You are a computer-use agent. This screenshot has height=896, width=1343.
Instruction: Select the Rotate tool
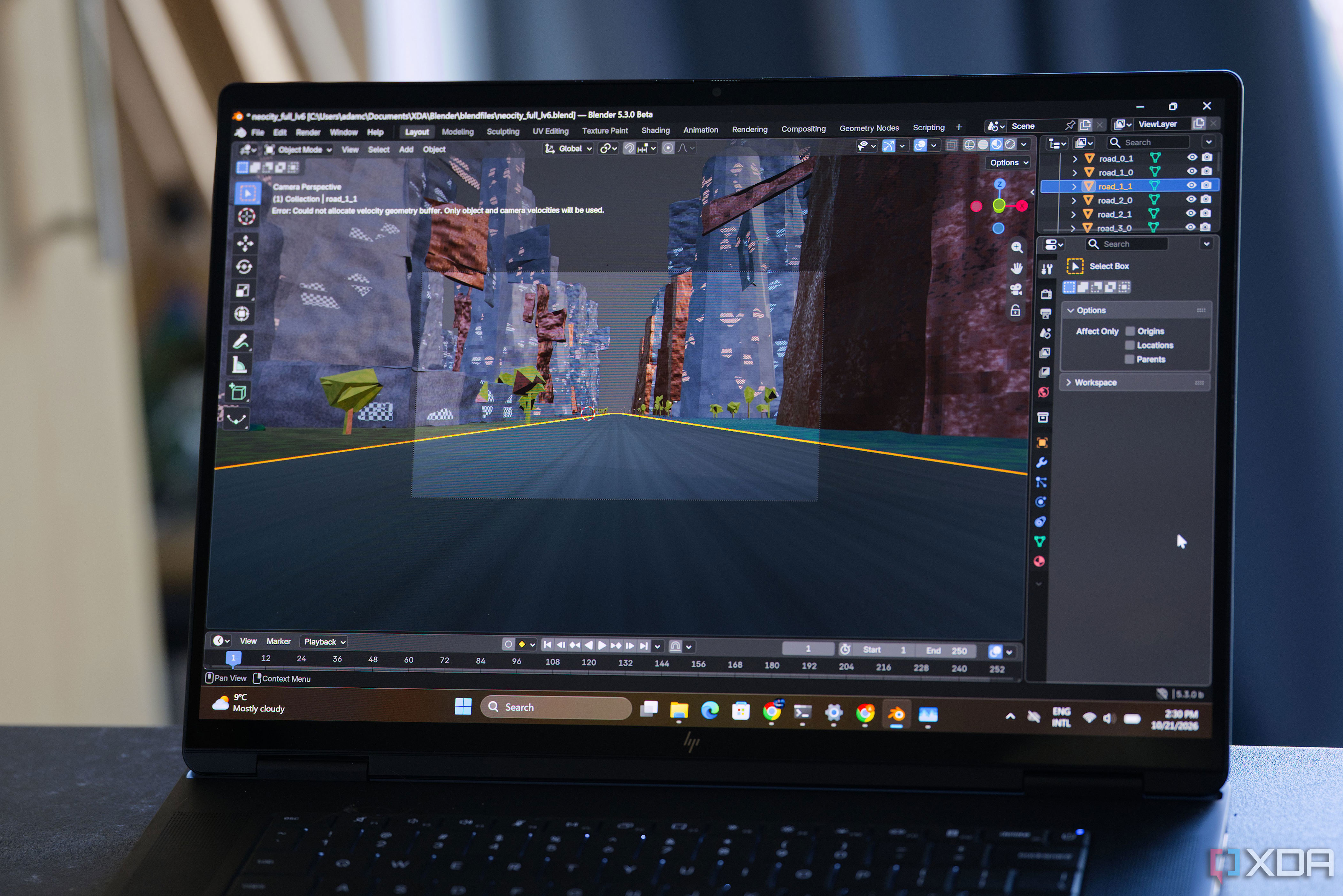244,267
